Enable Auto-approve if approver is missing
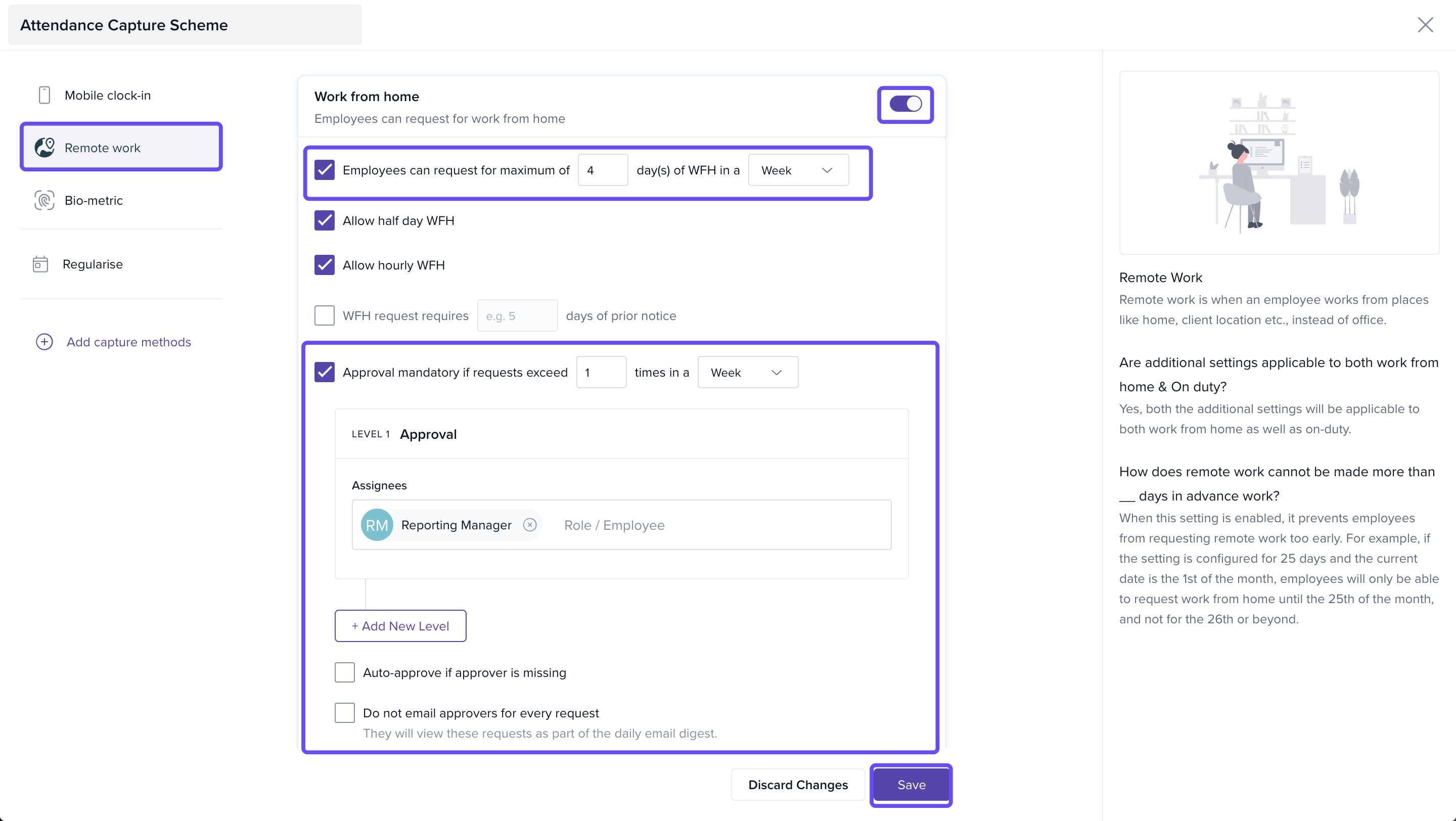This screenshot has height=821, width=1456. [x=345, y=672]
